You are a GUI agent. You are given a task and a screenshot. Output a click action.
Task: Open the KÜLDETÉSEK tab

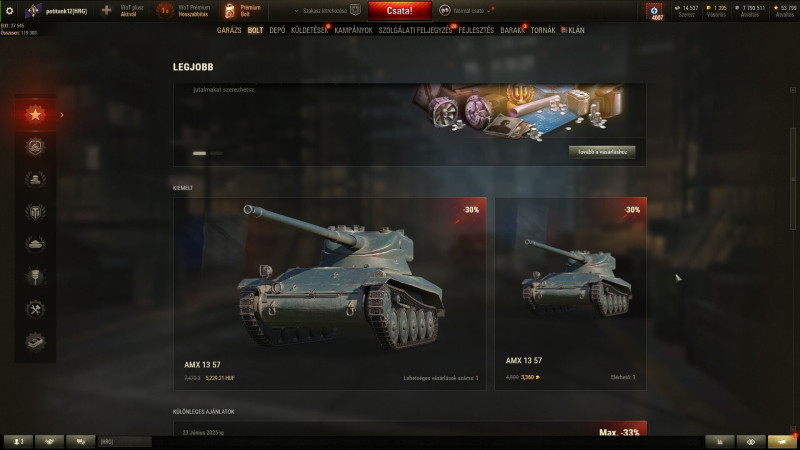(309, 30)
